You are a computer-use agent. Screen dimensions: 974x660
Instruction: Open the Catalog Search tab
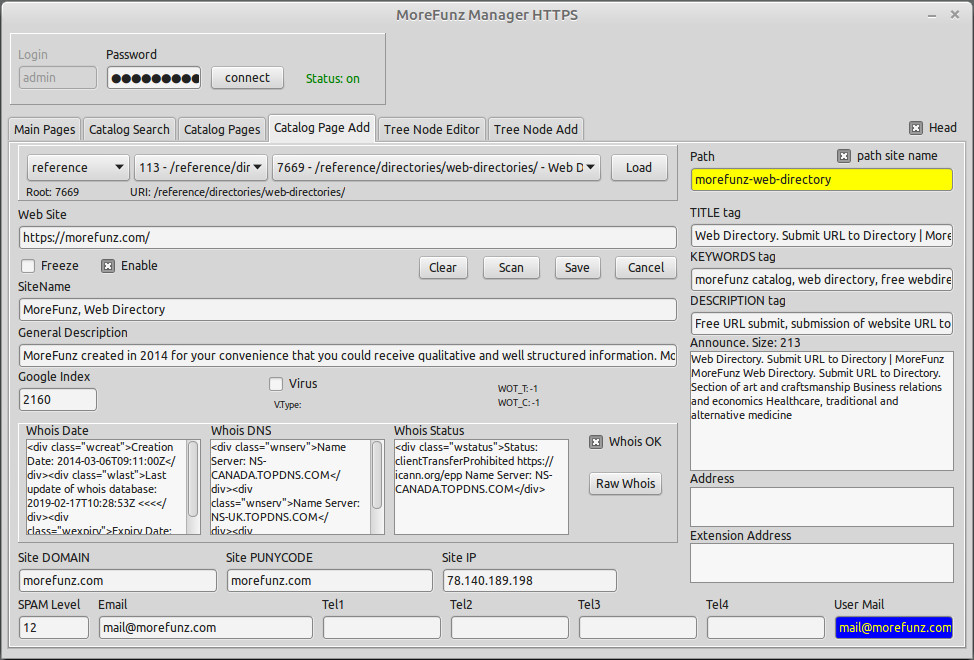tap(129, 129)
